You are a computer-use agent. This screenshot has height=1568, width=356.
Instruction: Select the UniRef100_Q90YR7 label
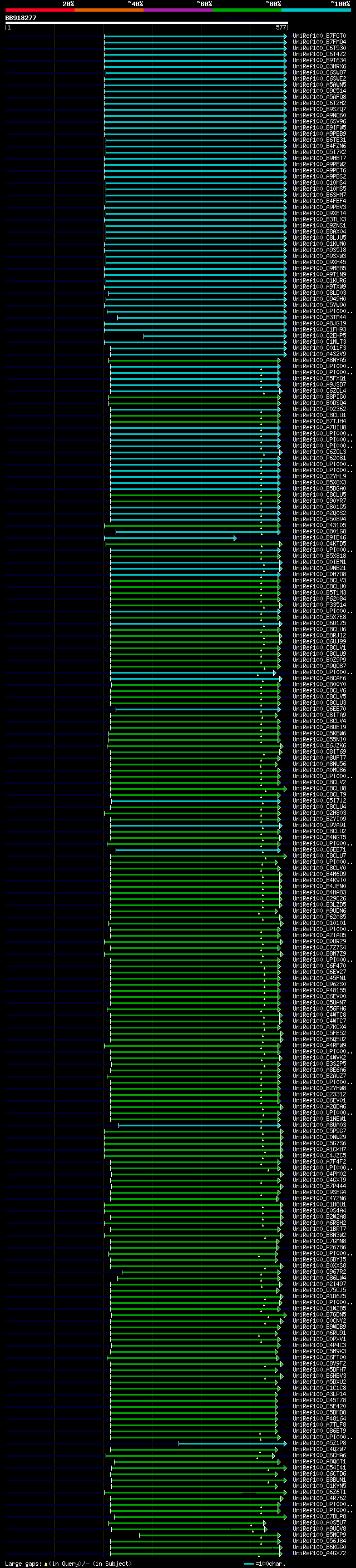coord(319,501)
